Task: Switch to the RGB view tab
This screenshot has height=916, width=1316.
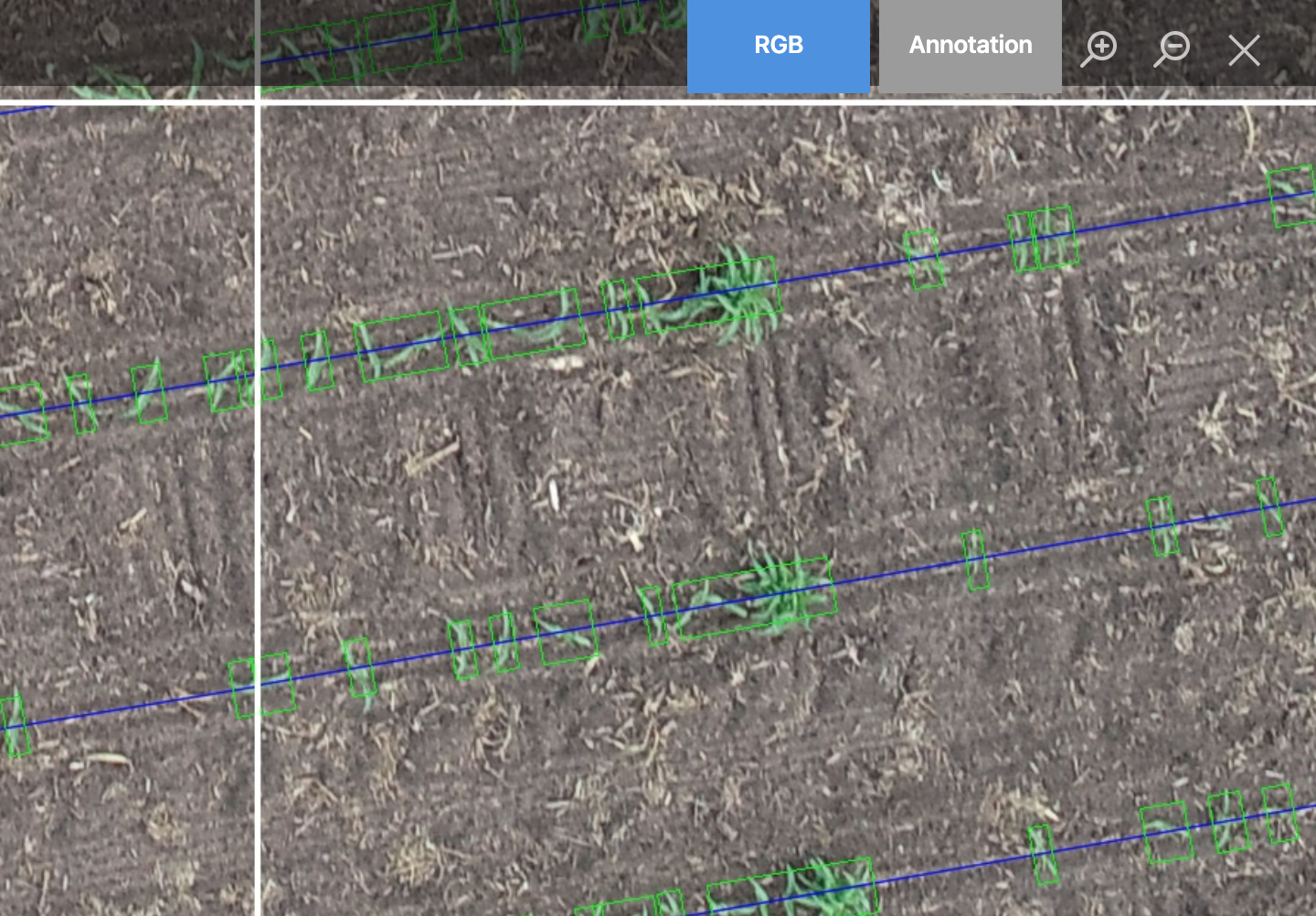Action: (779, 46)
